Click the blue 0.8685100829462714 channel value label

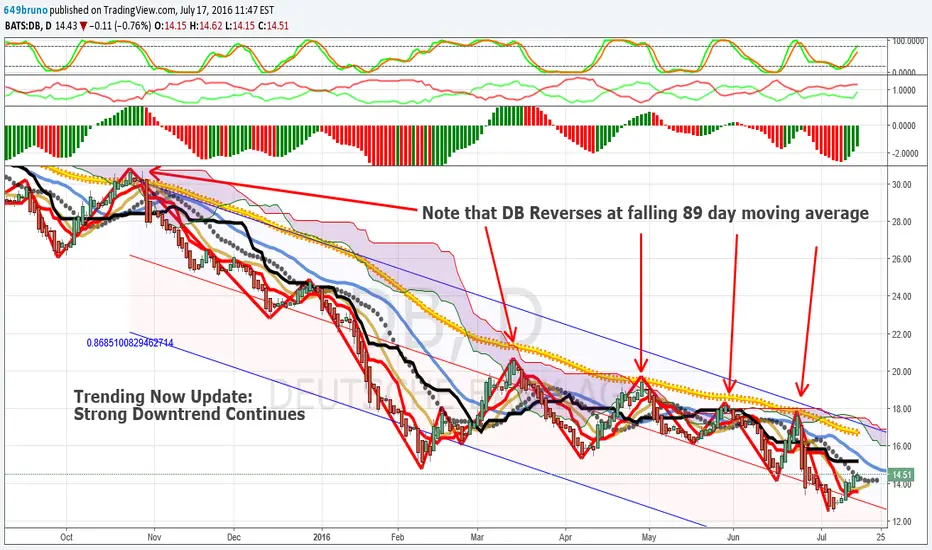pos(130,343)
